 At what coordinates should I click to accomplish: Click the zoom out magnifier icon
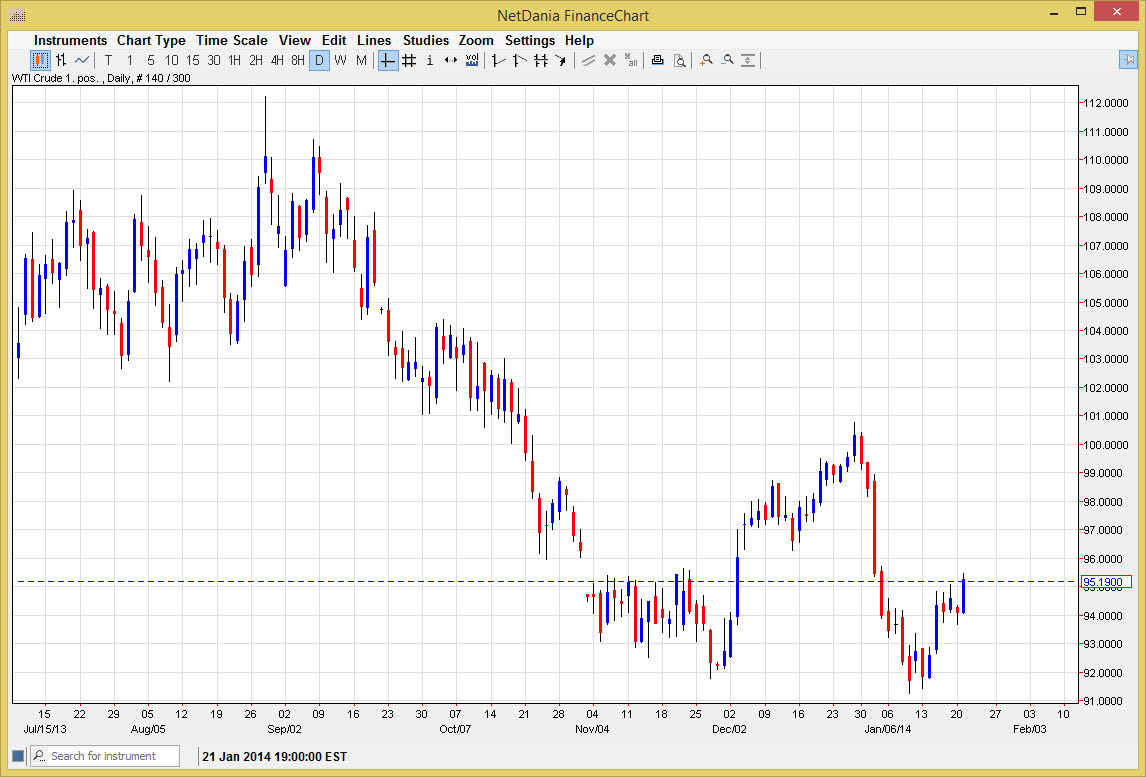(727, 60)
